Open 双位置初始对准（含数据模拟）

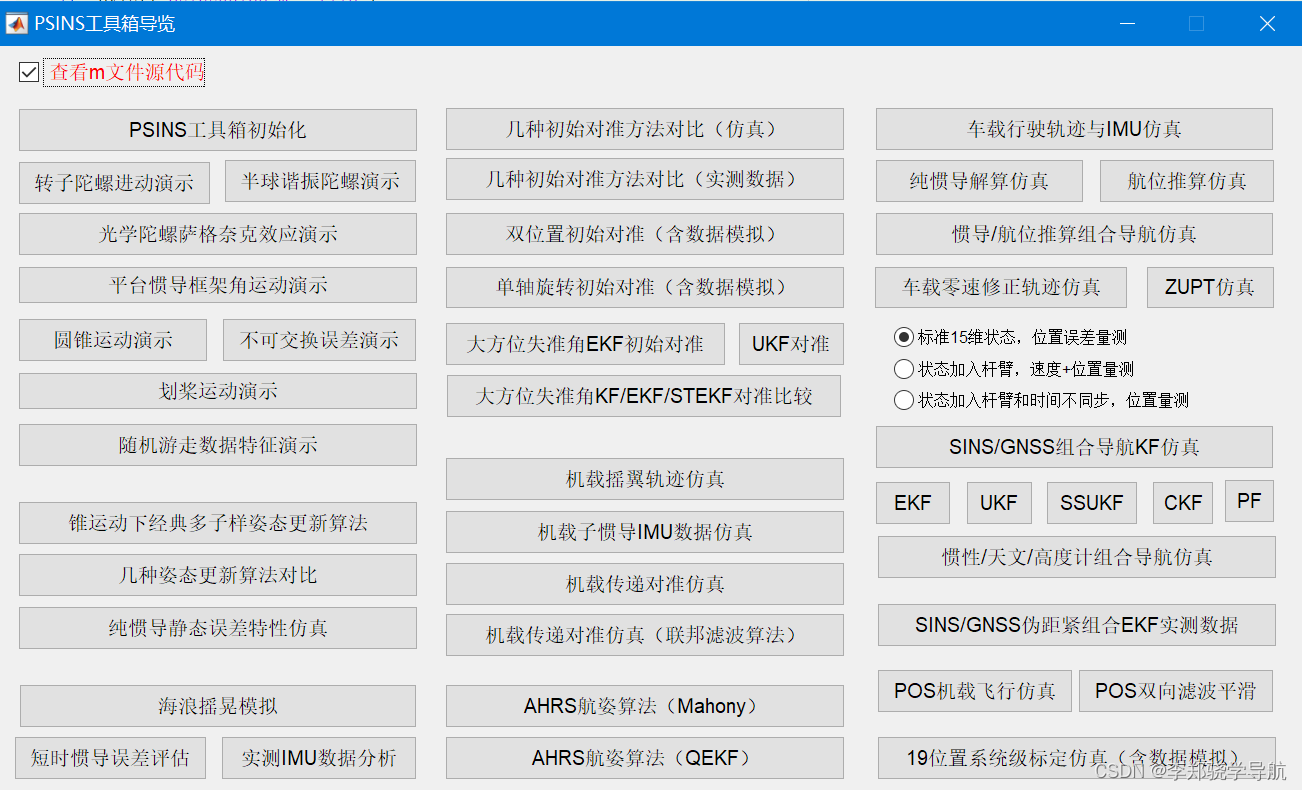click(x=645, y=234)
